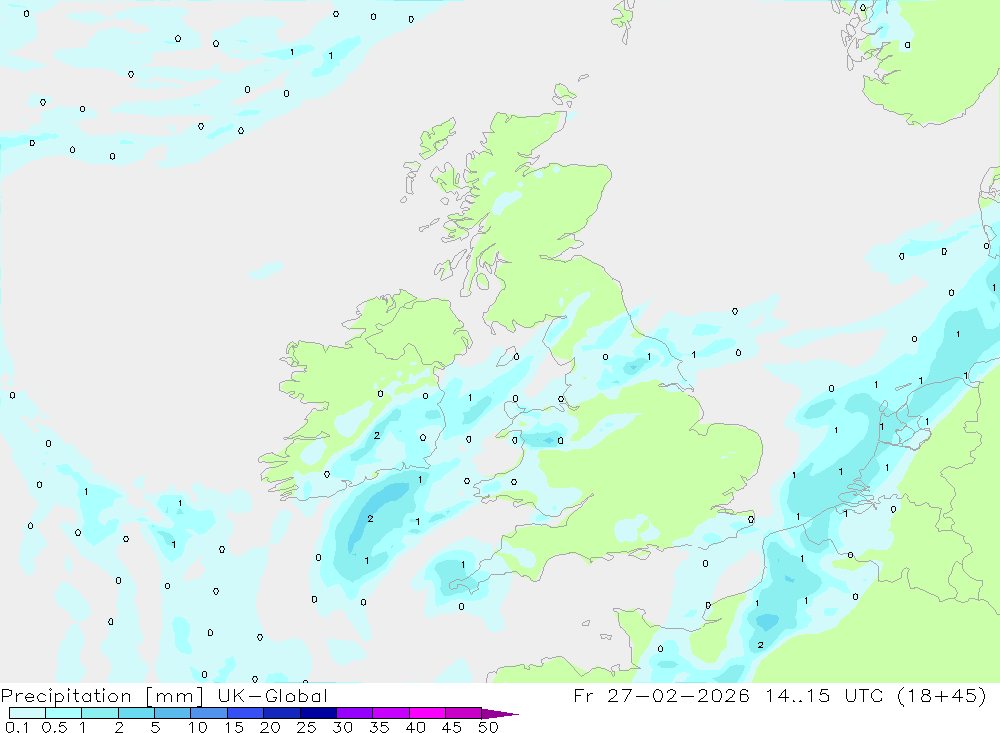
Task: Click the '0.1' legend scale label
Action: coord(17,727)
